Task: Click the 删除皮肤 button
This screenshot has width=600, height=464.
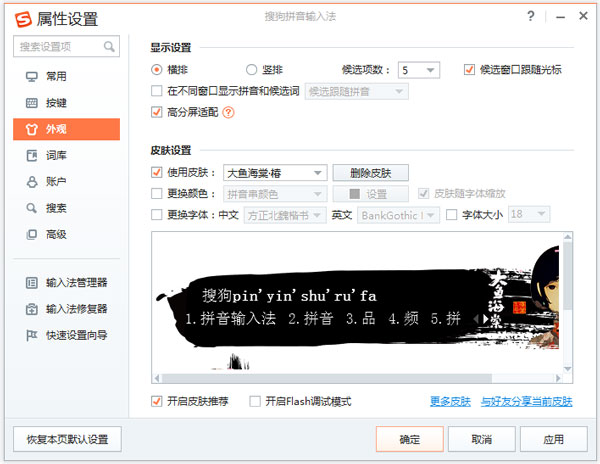Action: pyautogui.click(x=371, y=173)
